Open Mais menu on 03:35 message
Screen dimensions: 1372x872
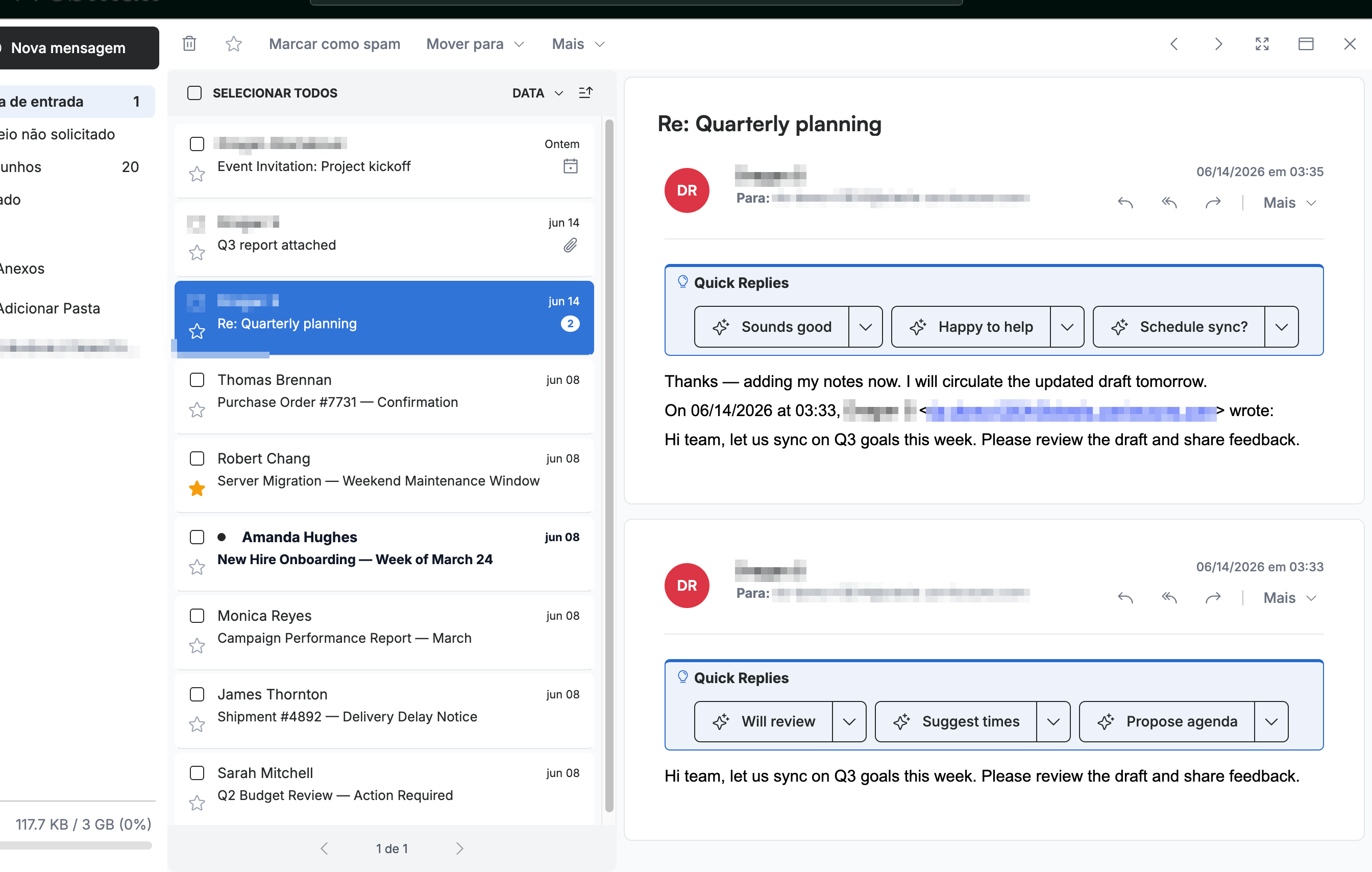tap(1289, 203)
